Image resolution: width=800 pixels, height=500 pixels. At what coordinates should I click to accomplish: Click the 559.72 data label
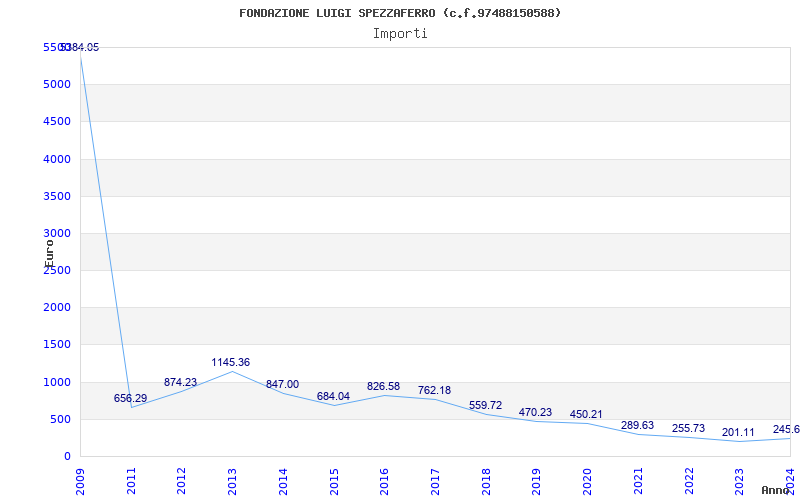[x=485, y=405]
